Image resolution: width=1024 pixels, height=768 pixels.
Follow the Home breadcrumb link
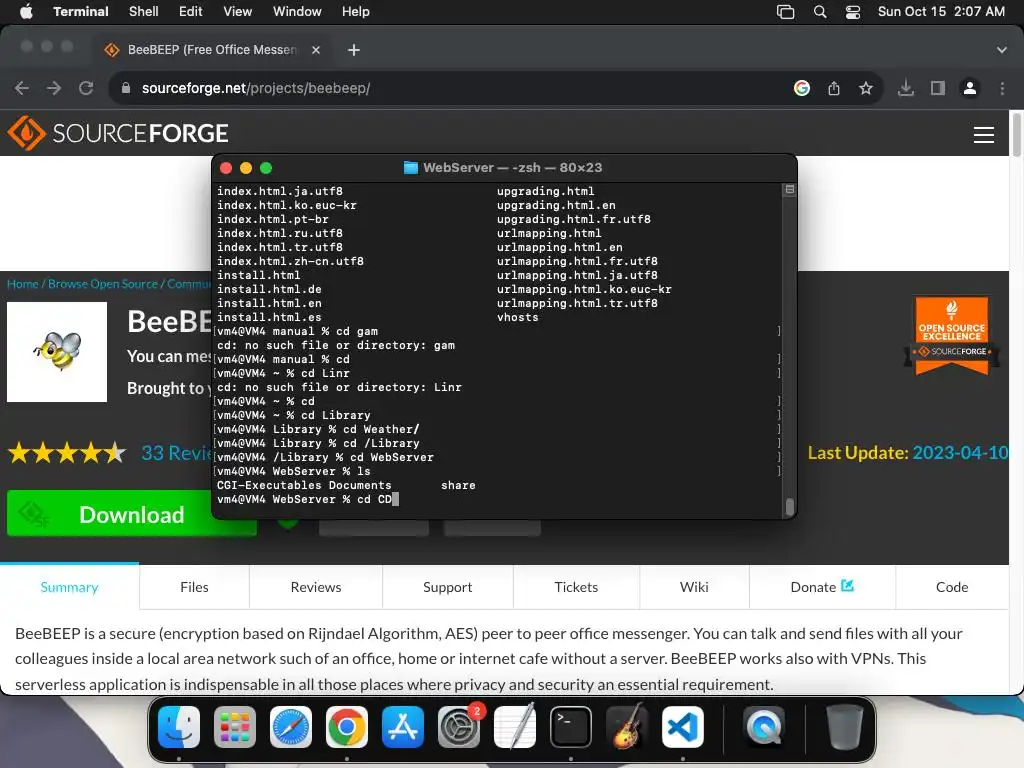(23, 283)
